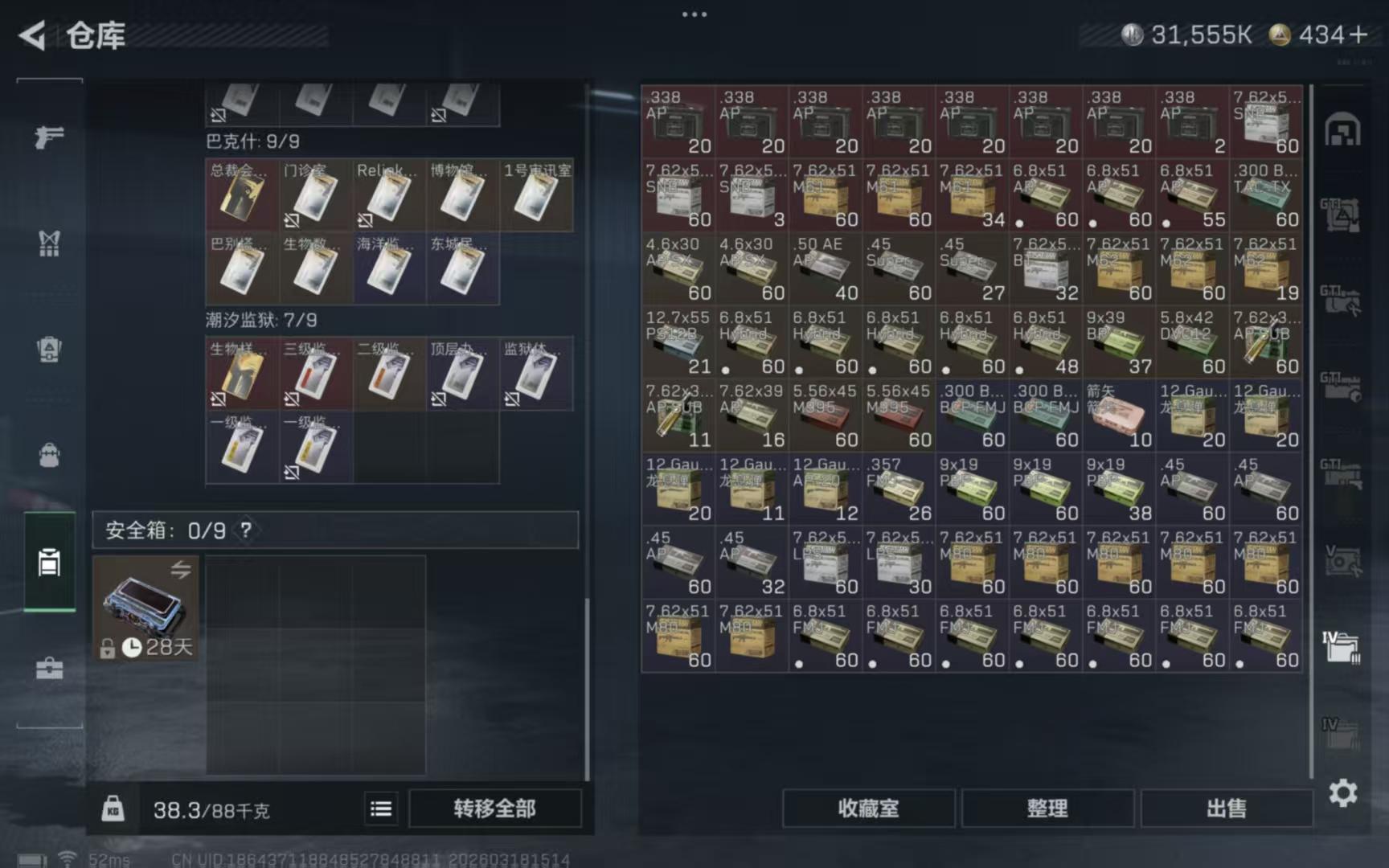This screenshot has height=868, width=1389.
Task: Select the 监狱休 key card
Action: 536,374
